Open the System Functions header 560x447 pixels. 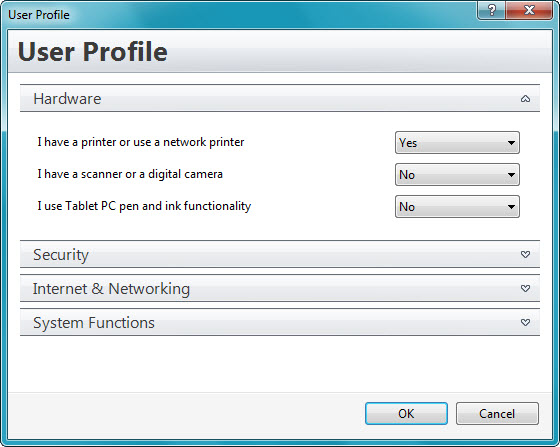pos(280,322)
